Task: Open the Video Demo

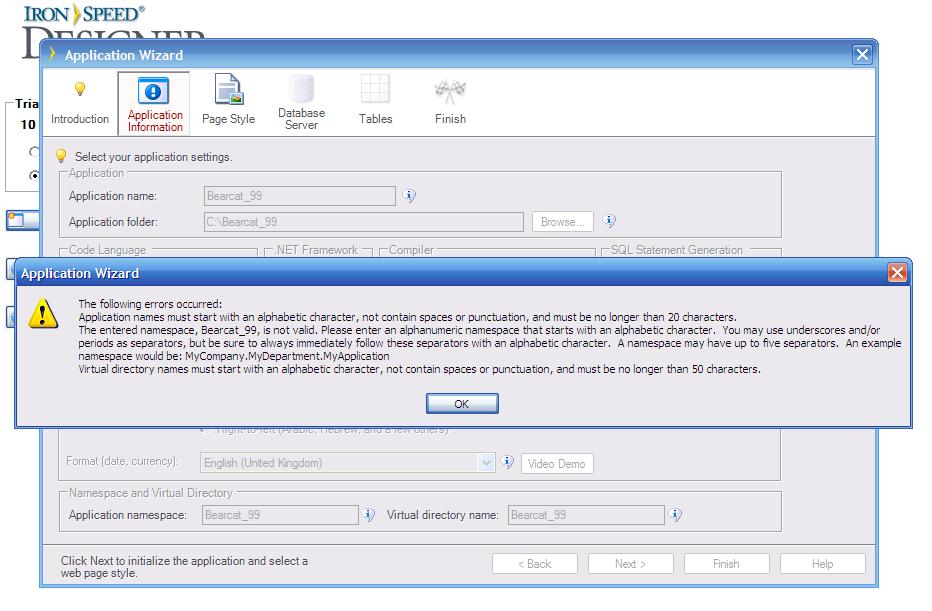Action: click(557, 464)
